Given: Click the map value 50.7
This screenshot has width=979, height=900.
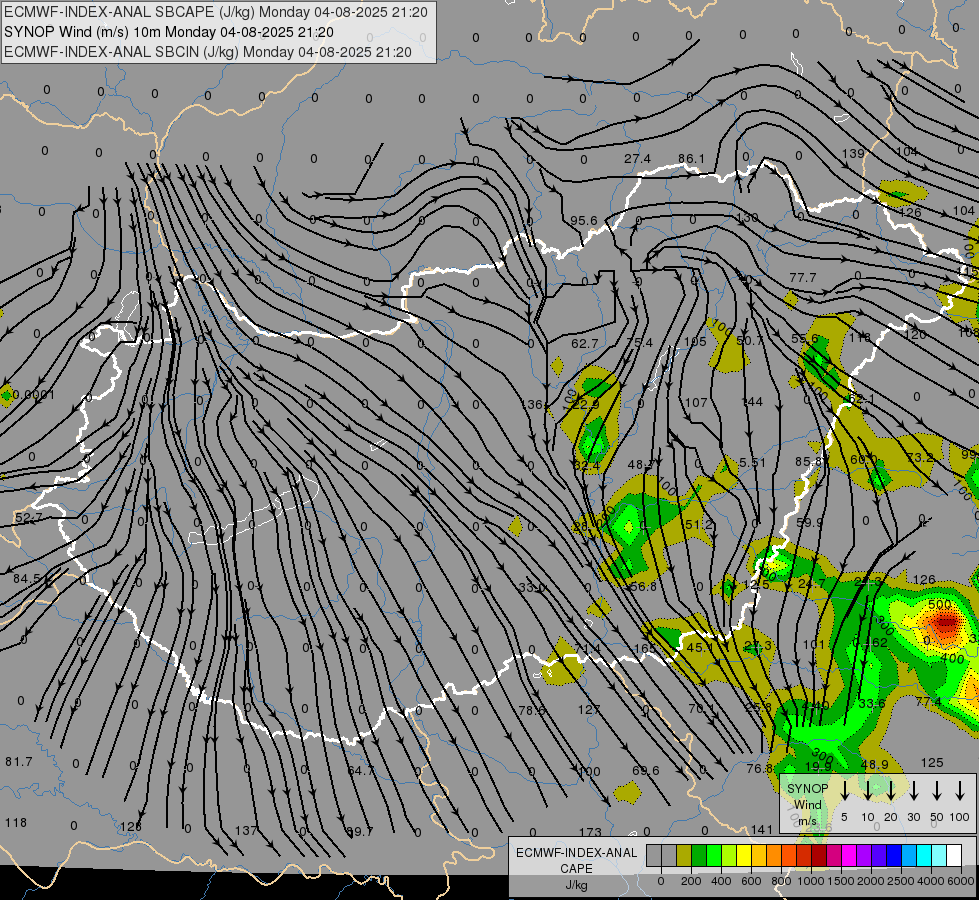Looking at the screenshot, I should coord(750,340).
